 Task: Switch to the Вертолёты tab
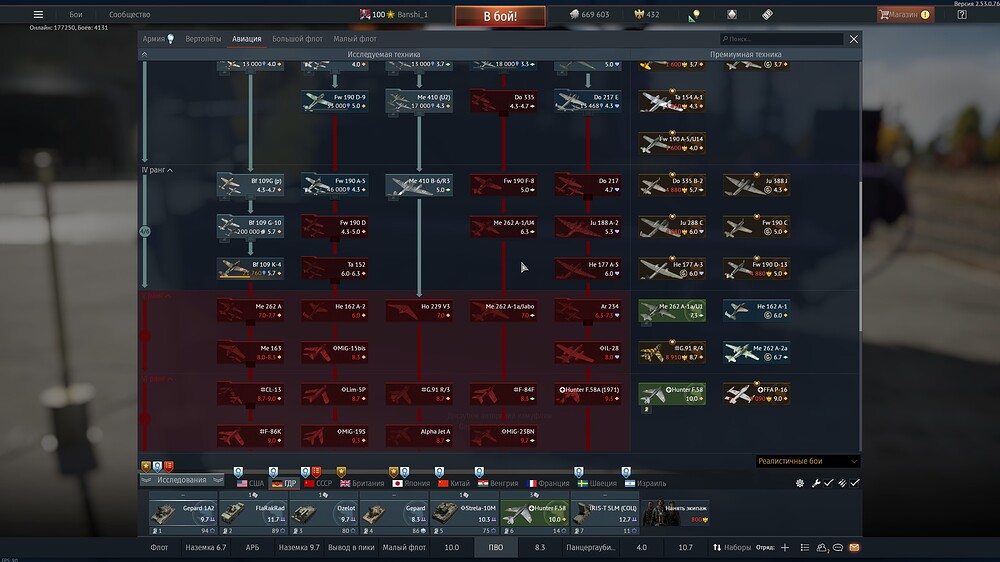click(203, 39)
